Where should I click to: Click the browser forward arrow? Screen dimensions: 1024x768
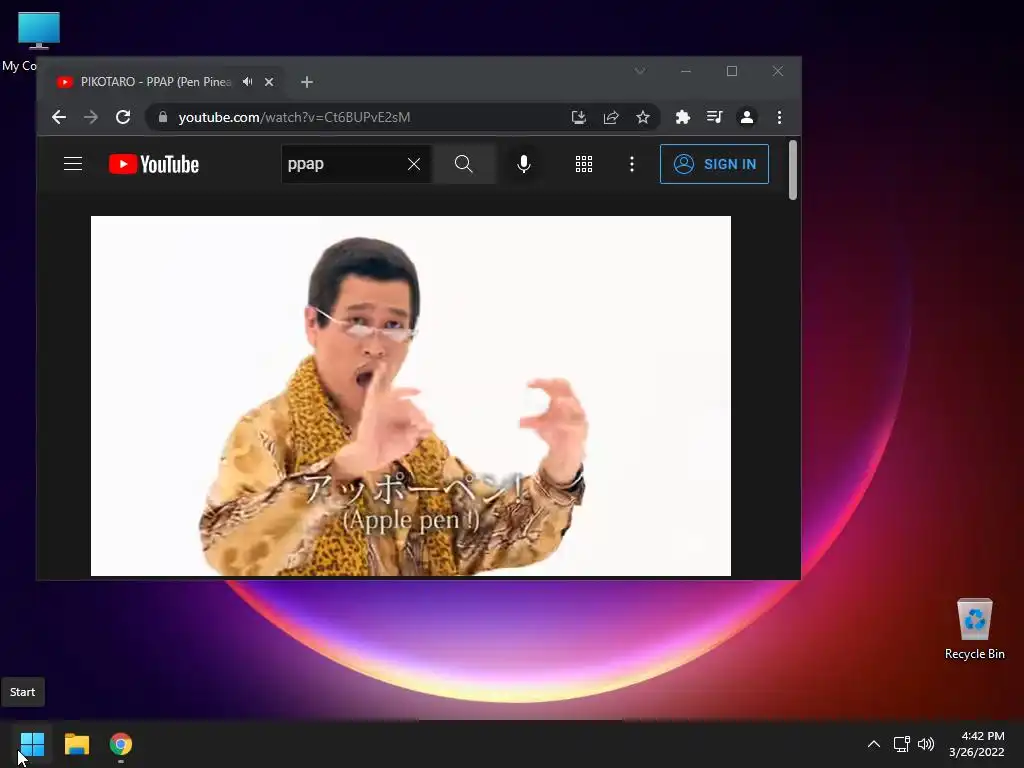pyautogui.click(x=91, y=117)
